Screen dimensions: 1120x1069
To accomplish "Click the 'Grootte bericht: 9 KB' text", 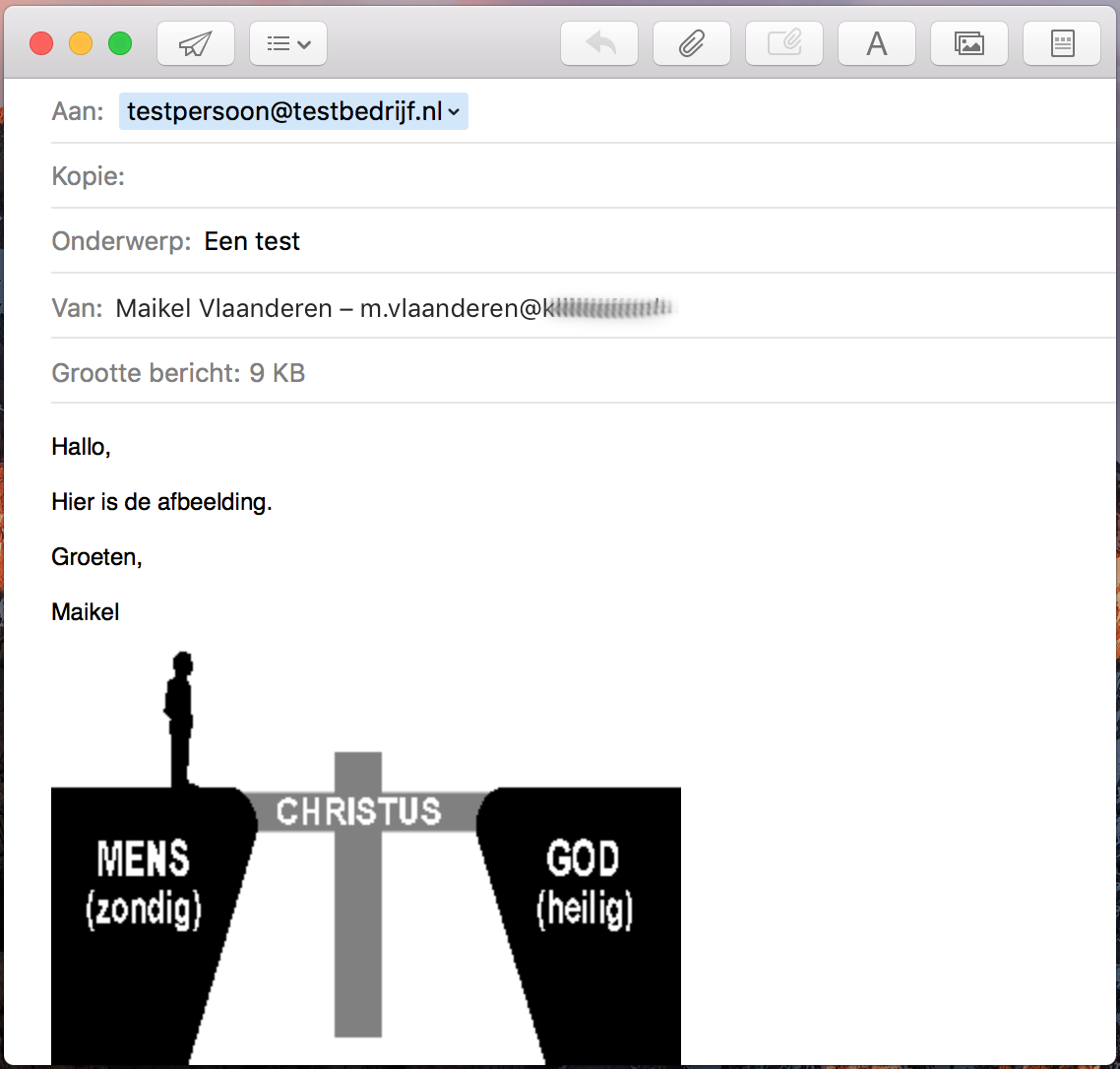I will click(x=178, y=373).
